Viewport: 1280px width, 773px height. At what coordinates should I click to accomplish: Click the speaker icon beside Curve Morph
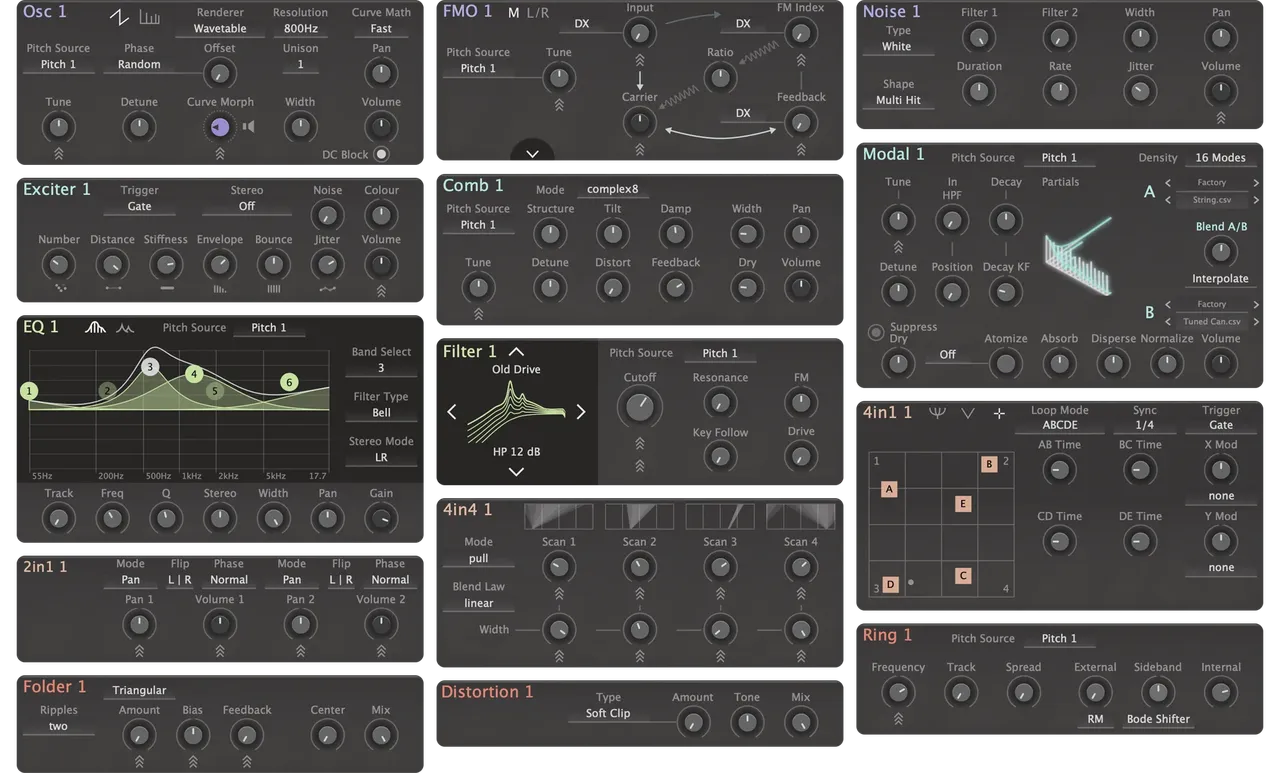click(248, 126)
